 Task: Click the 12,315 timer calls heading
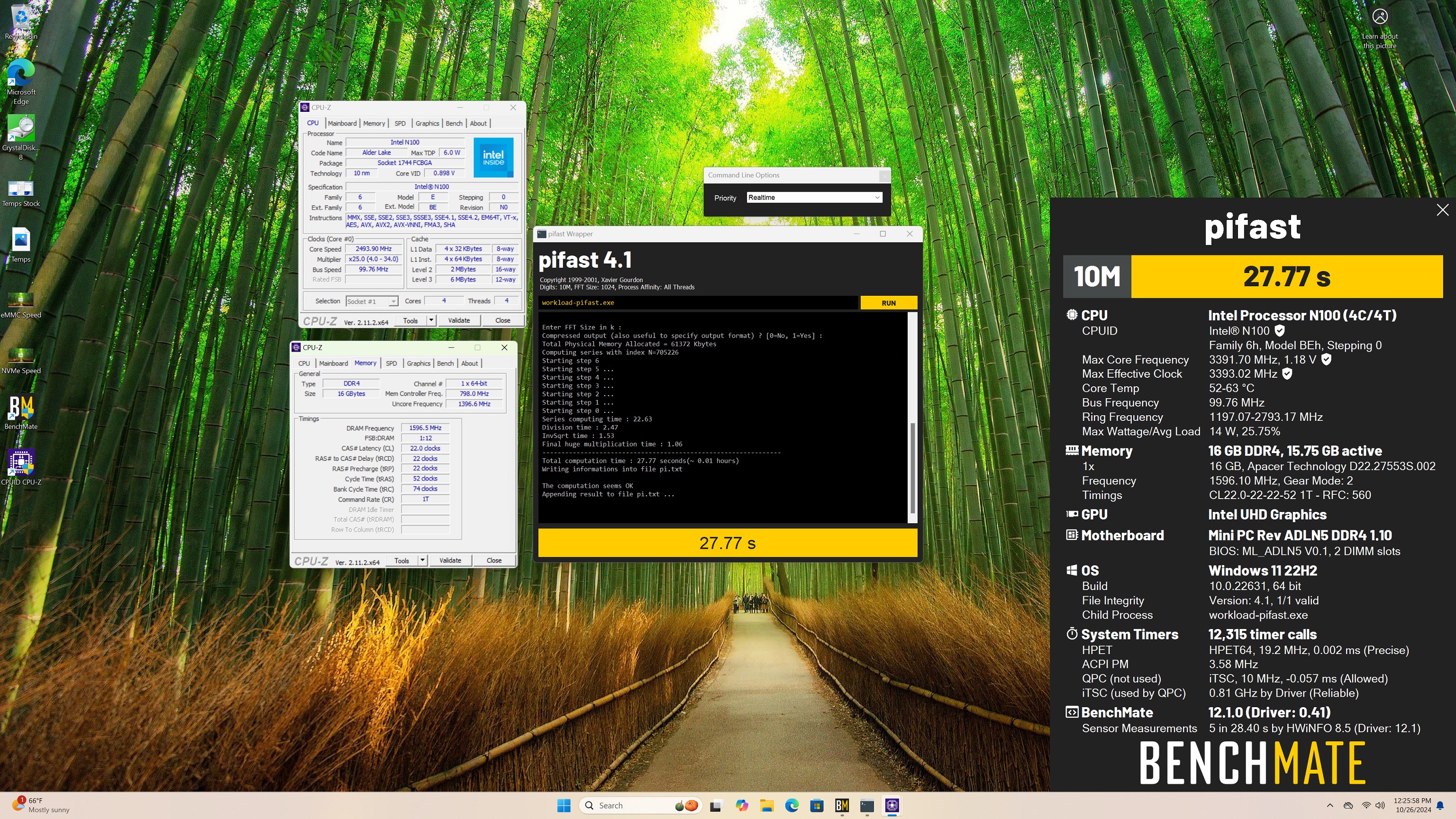pyautogui.click(x=1262, y=635)
